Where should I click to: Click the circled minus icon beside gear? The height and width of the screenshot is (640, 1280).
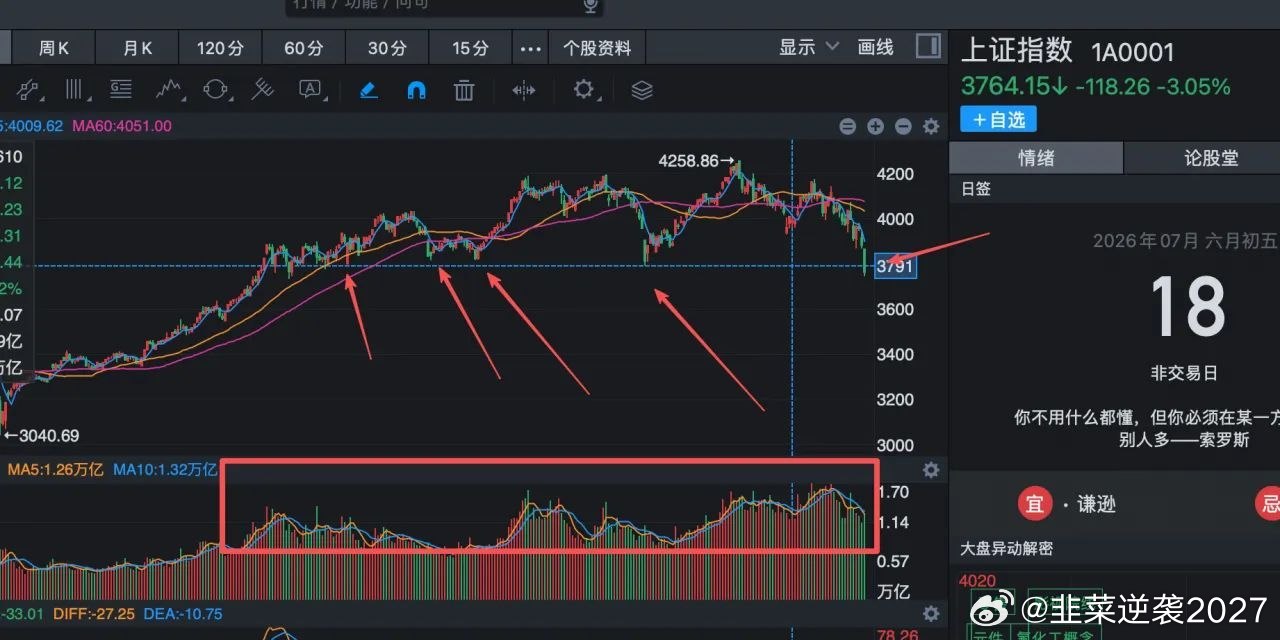pyautogui.click(x=903, y=126)
